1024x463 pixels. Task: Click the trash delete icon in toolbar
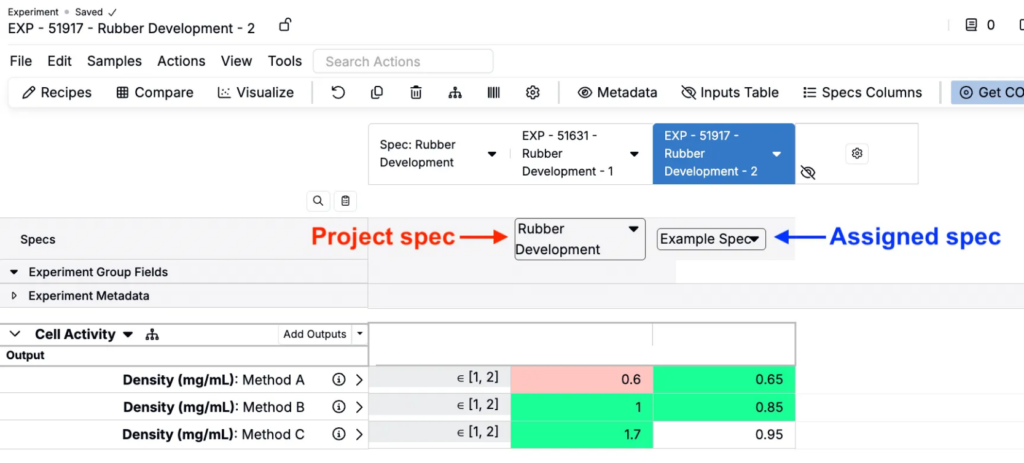[x=416, y=93]
